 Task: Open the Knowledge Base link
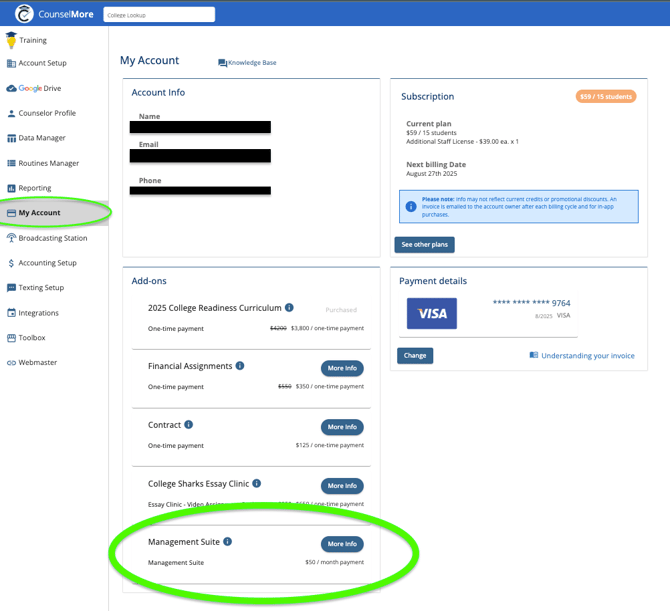[x=247, y=63]
